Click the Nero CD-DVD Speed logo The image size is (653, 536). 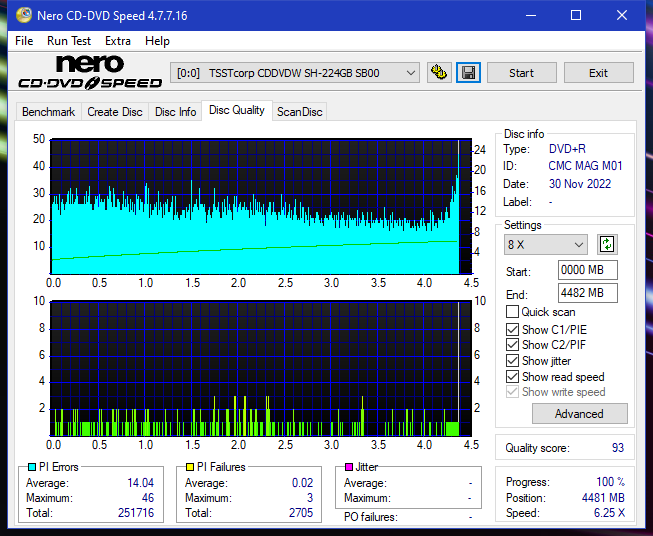(x=90, y=72)
